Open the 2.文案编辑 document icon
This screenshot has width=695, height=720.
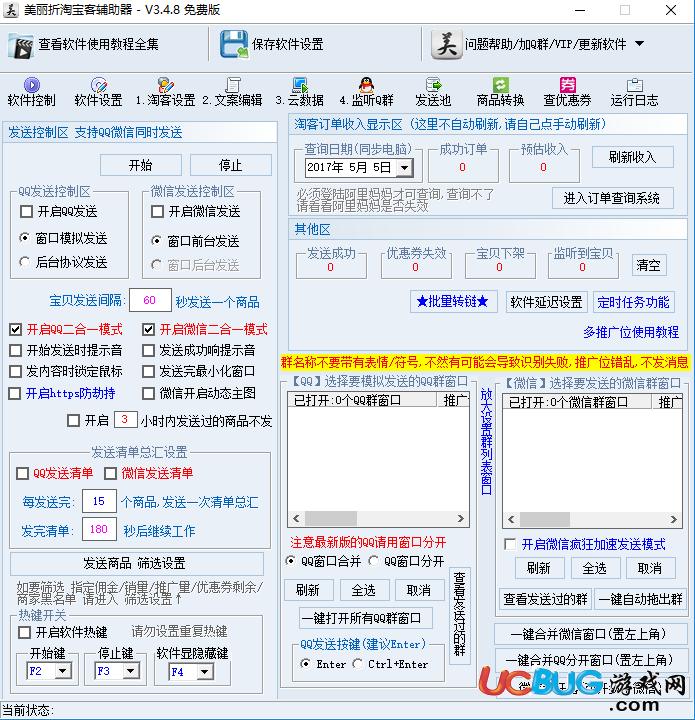tap(233, 85)
